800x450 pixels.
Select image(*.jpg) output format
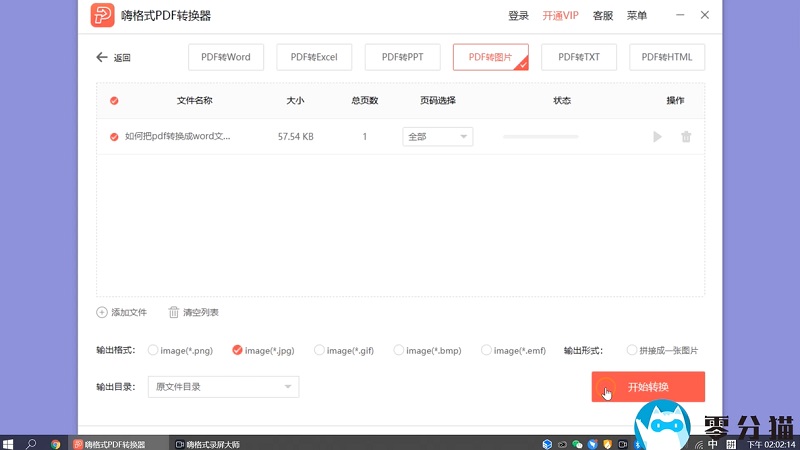[237, 350]
